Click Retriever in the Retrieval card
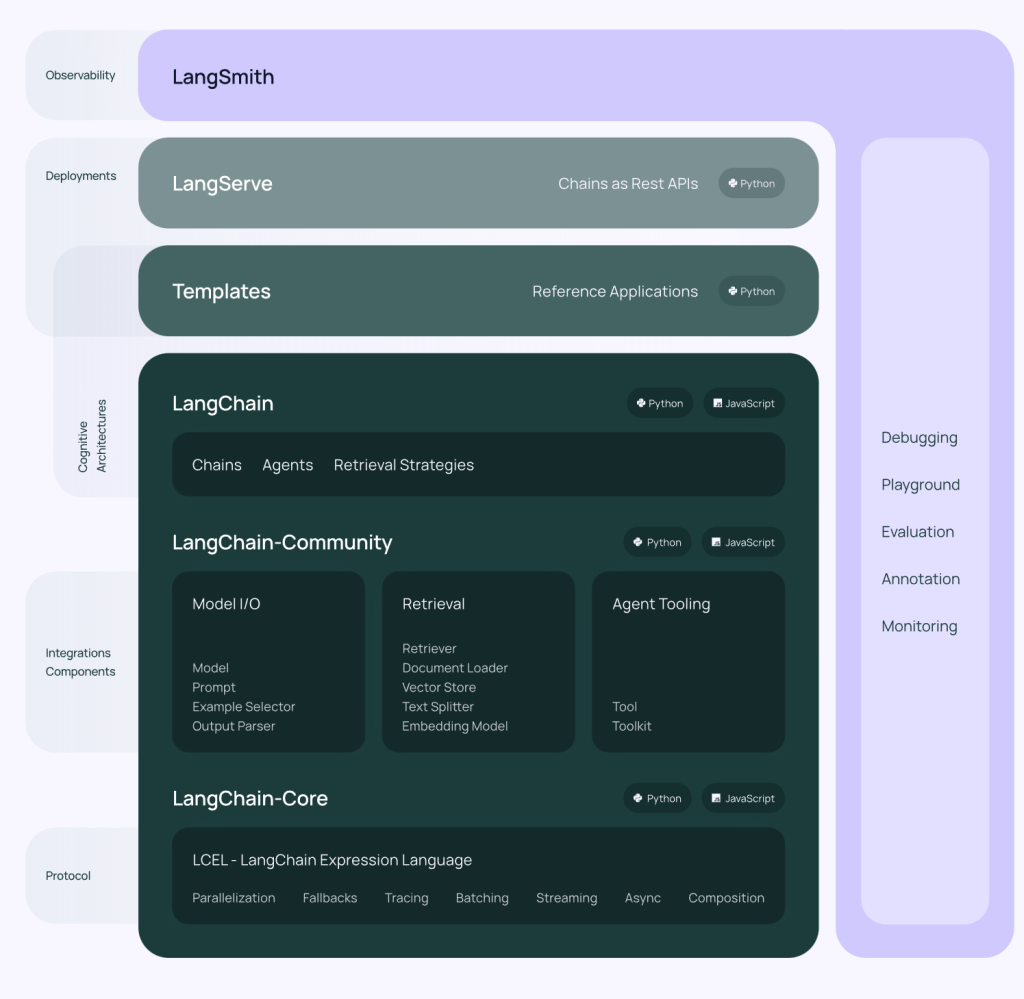 [429, 648]
